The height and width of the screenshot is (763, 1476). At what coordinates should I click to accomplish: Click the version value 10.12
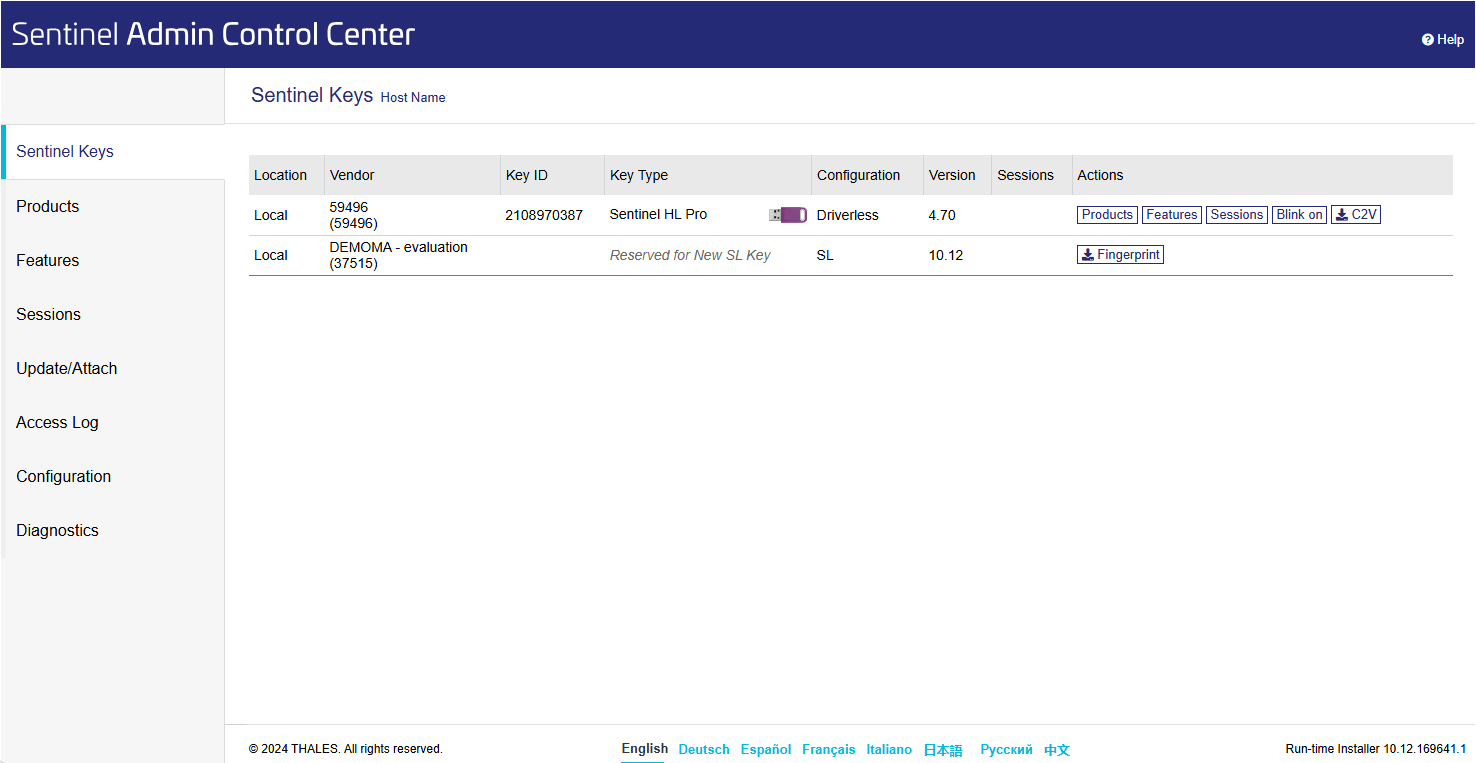coord(946,255)
